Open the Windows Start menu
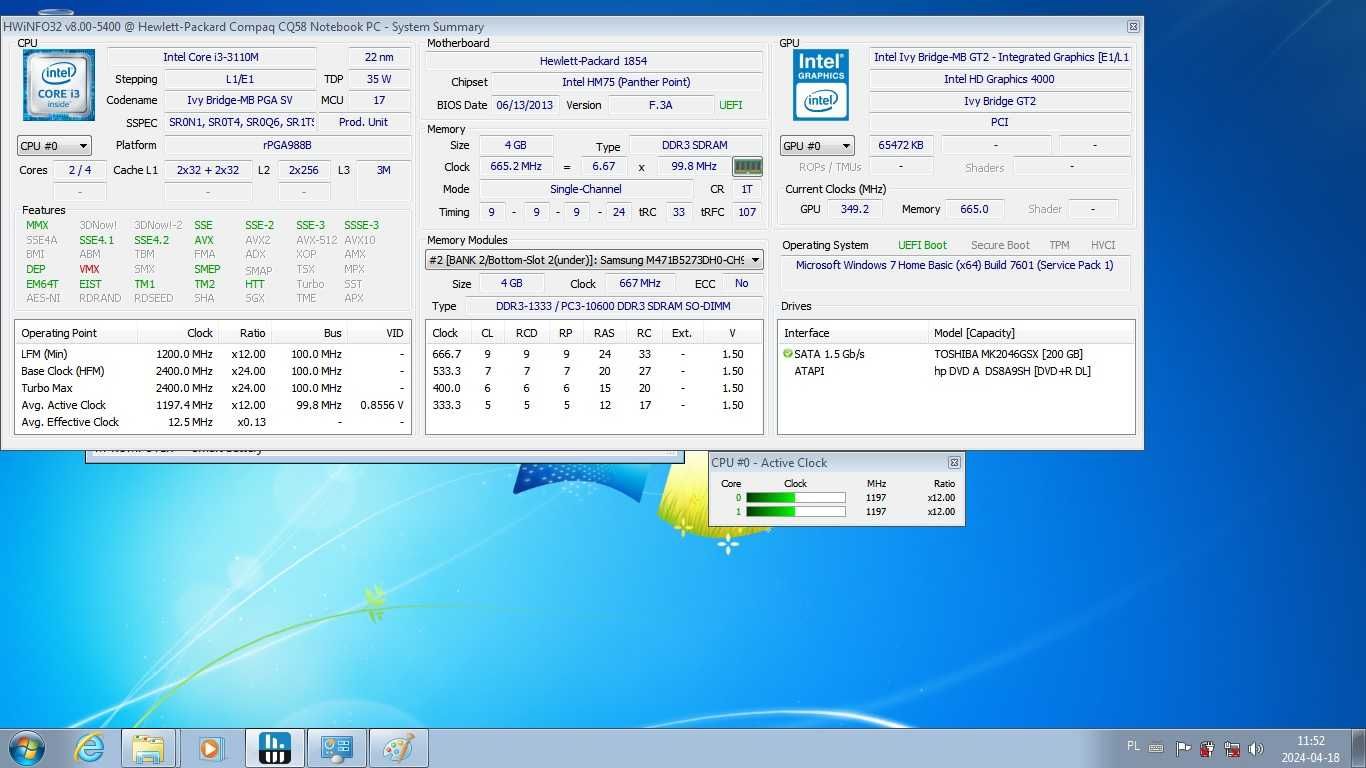This screenshot has width=1366, height=768. coord(27,748)
